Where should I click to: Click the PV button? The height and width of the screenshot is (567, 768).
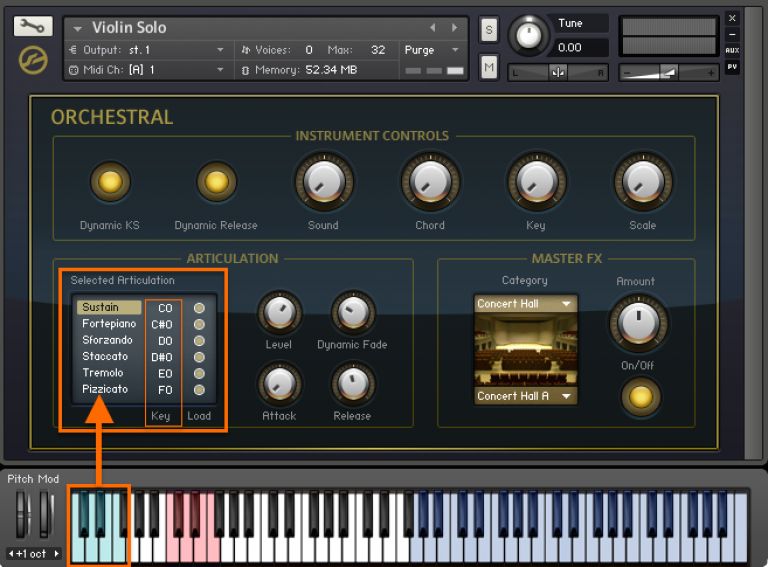(x=732, y=67)
